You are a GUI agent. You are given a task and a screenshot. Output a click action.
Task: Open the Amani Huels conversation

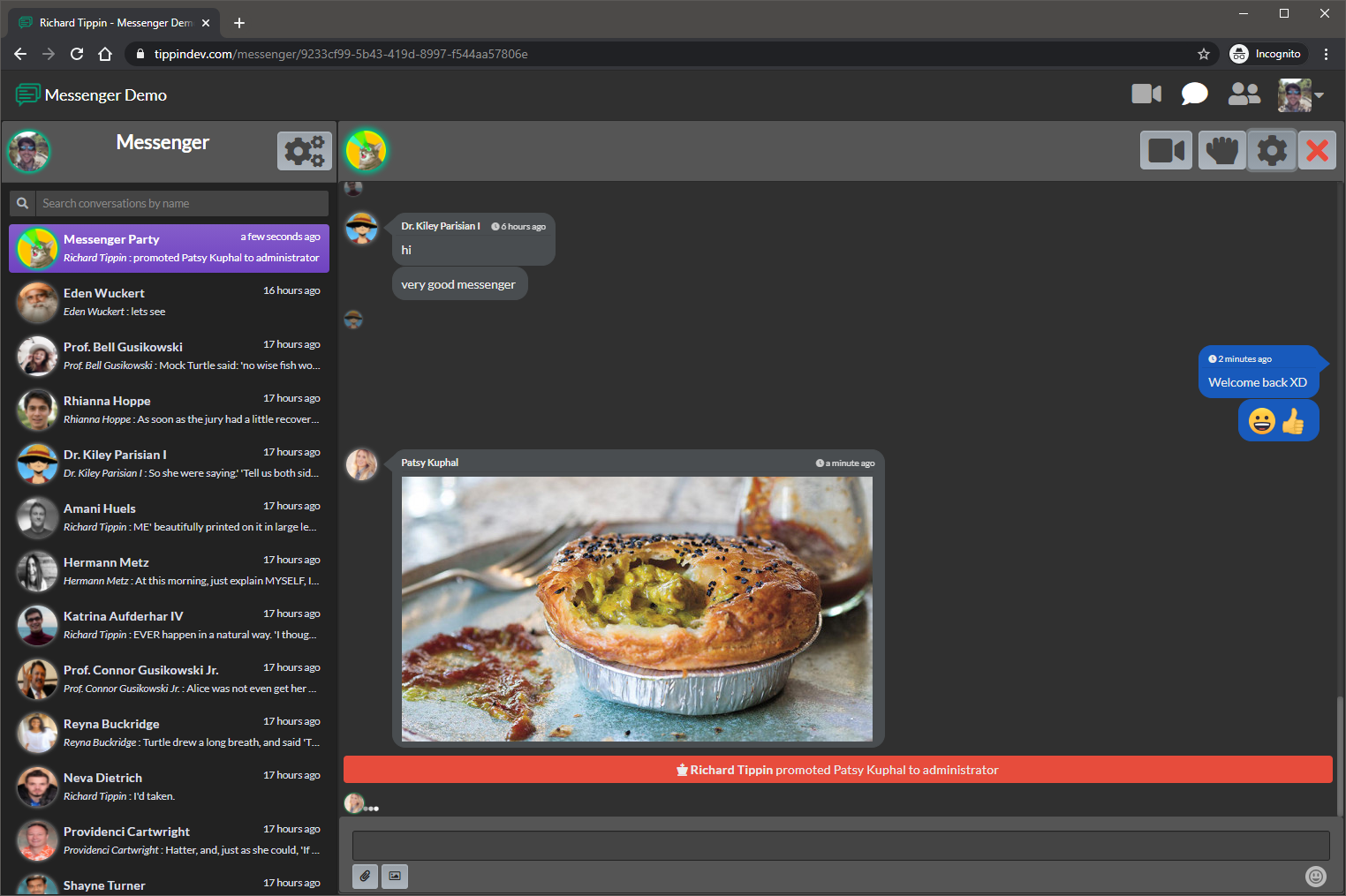[169, 517]
